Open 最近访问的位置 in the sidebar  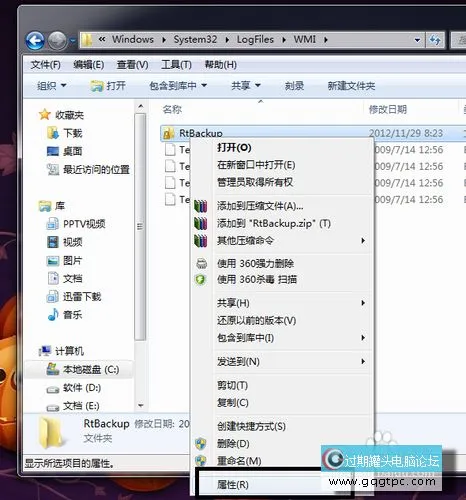tap(88, 169)
